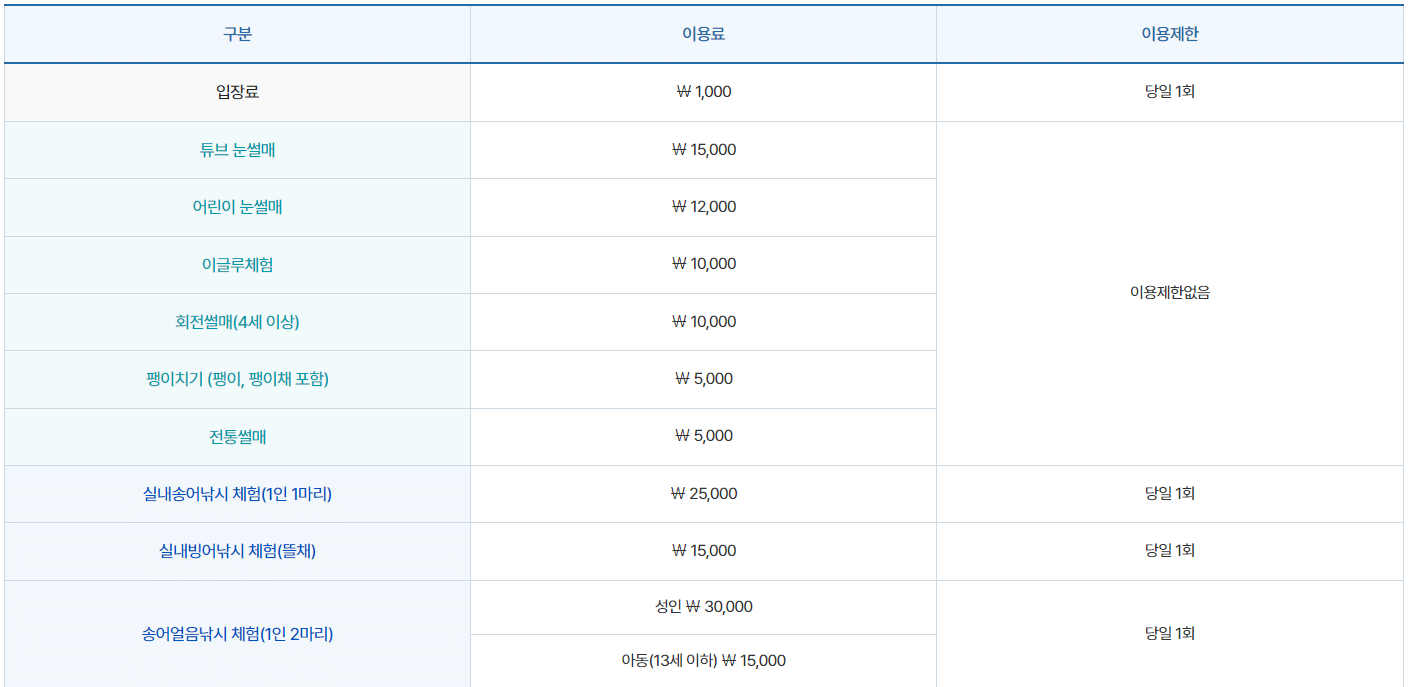Click the 회전썰매(4세 이상) link
This screenshot has width=1410, height=687.
tap(235, 321)
